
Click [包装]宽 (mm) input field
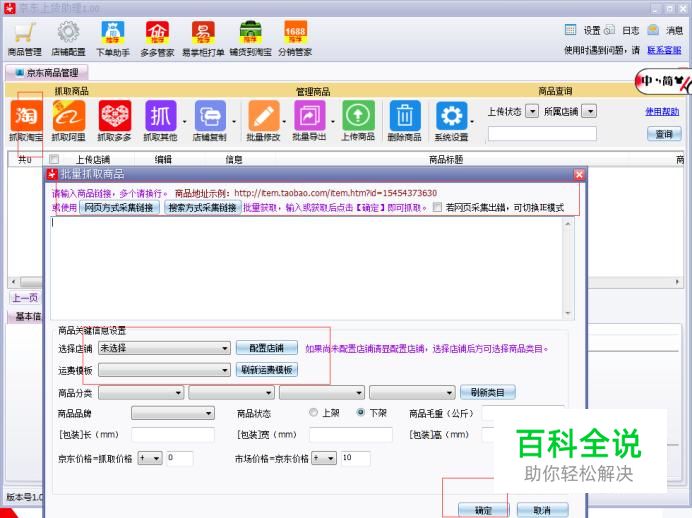(351, 435)
